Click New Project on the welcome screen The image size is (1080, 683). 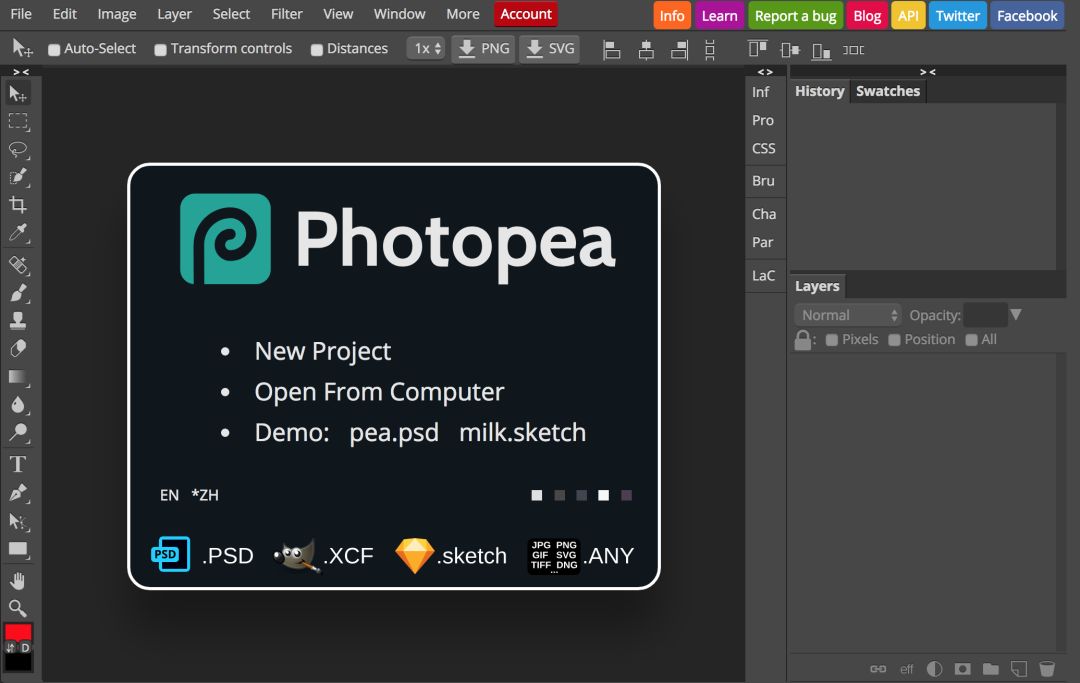(322, 351)
